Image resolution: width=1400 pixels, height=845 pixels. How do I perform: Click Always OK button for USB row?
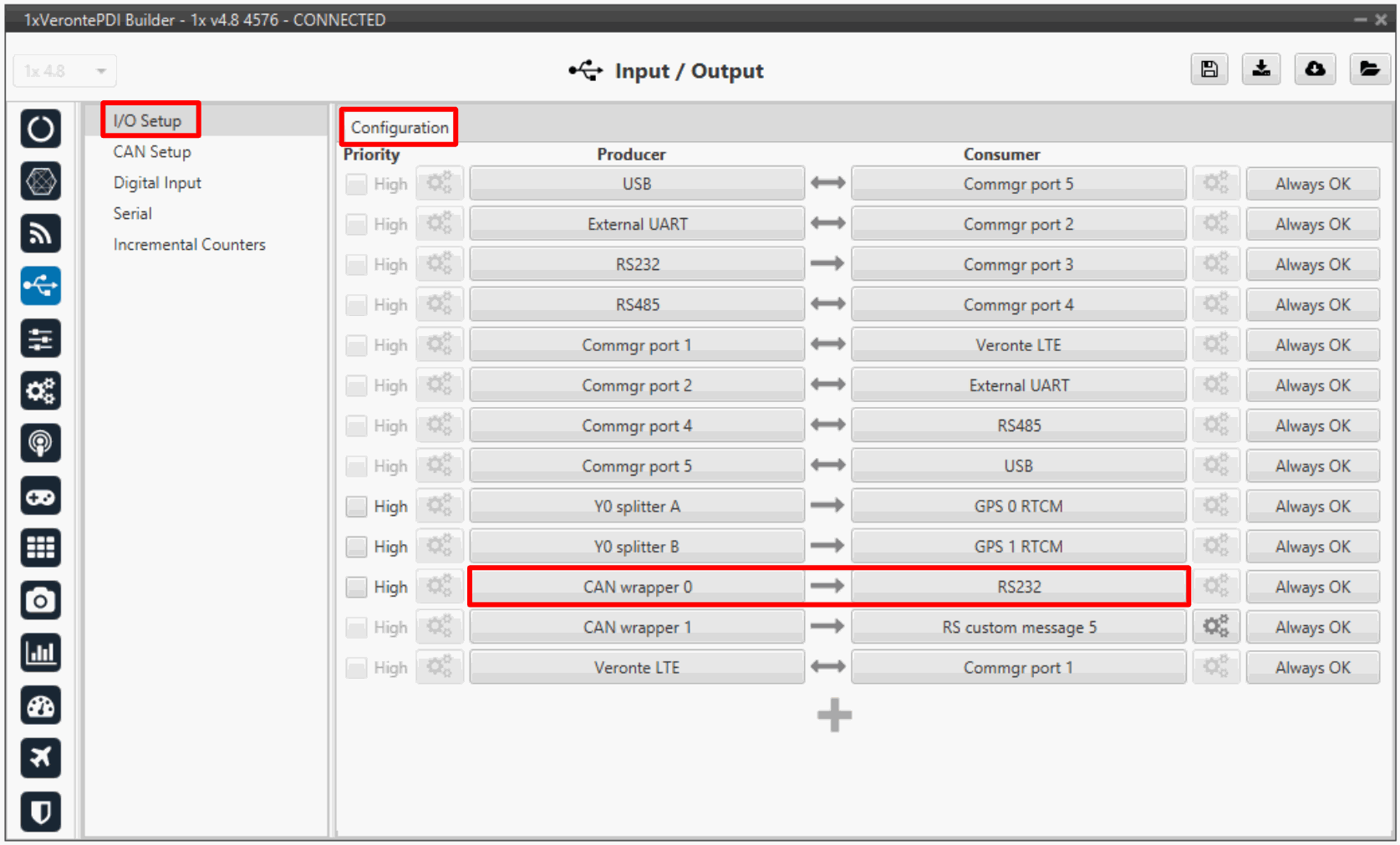[x=1311, y=184]
